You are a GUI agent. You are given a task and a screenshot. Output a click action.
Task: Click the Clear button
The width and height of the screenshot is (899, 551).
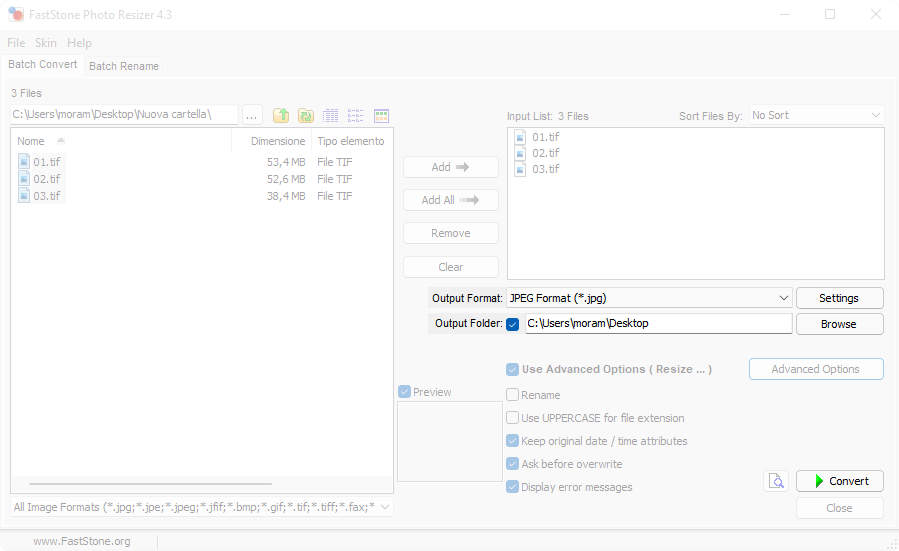point(451,267)
